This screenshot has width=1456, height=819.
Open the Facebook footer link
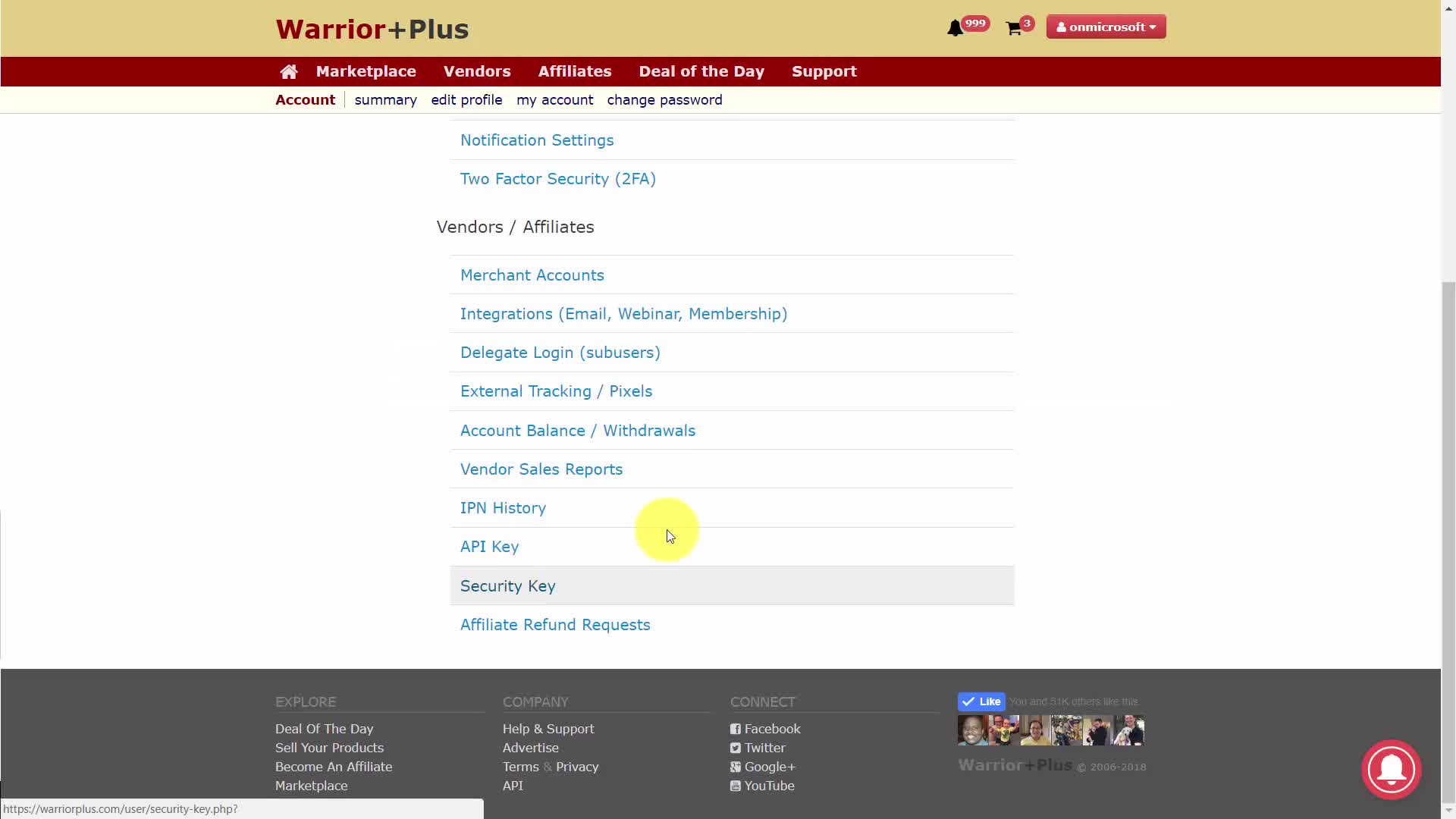[x=765, y=729]
